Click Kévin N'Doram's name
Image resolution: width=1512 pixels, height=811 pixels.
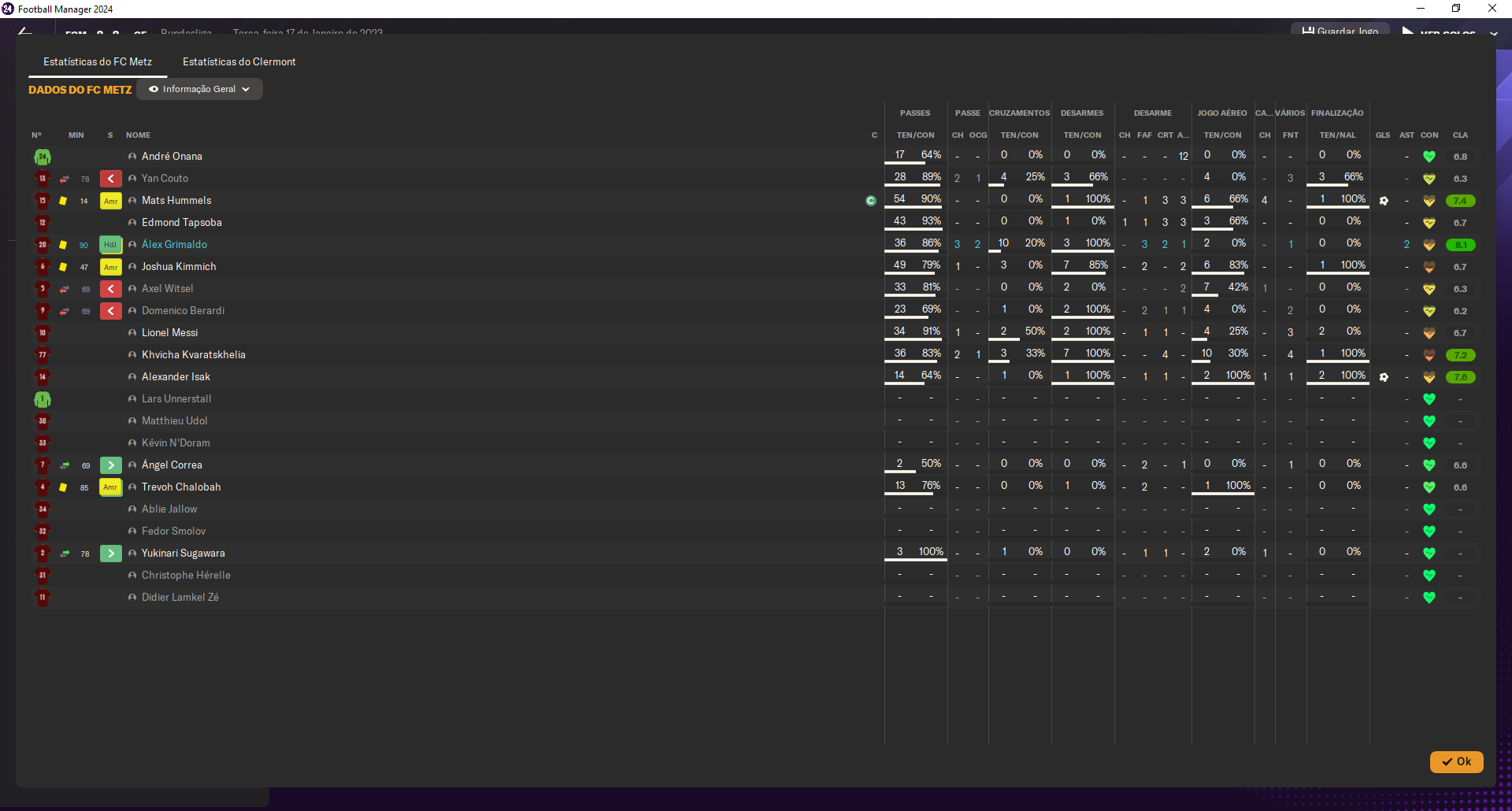coord(176,443)
